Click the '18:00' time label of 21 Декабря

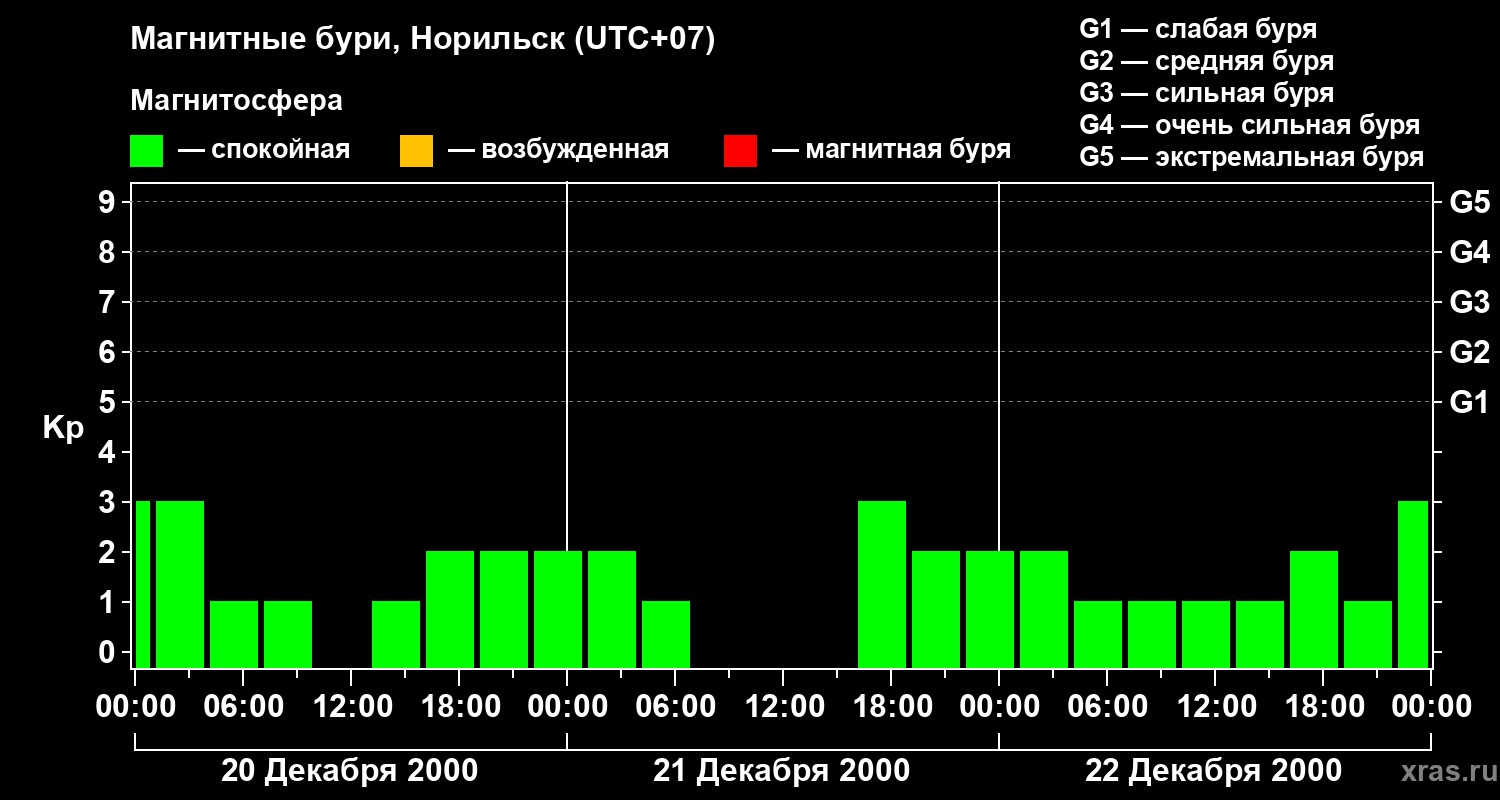[891, 707]
